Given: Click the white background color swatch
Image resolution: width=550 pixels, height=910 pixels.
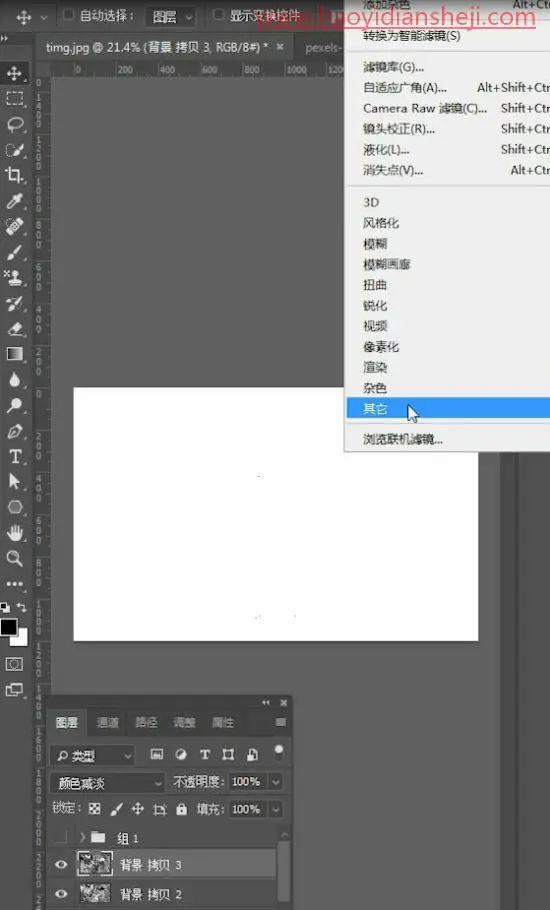Looking at the screenshot, I should coord(22,639).
